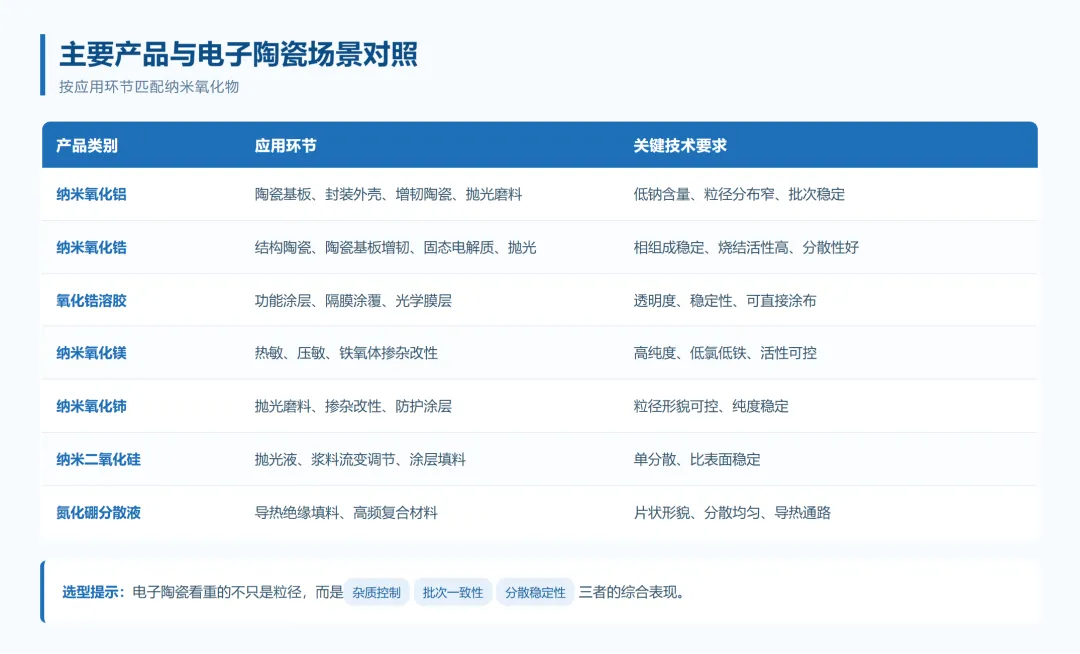Click the cell 结构陶瓷、陶瓷基板增韧、固态电解质、抛光
The image size is (1080, 654).
point(395,247)
